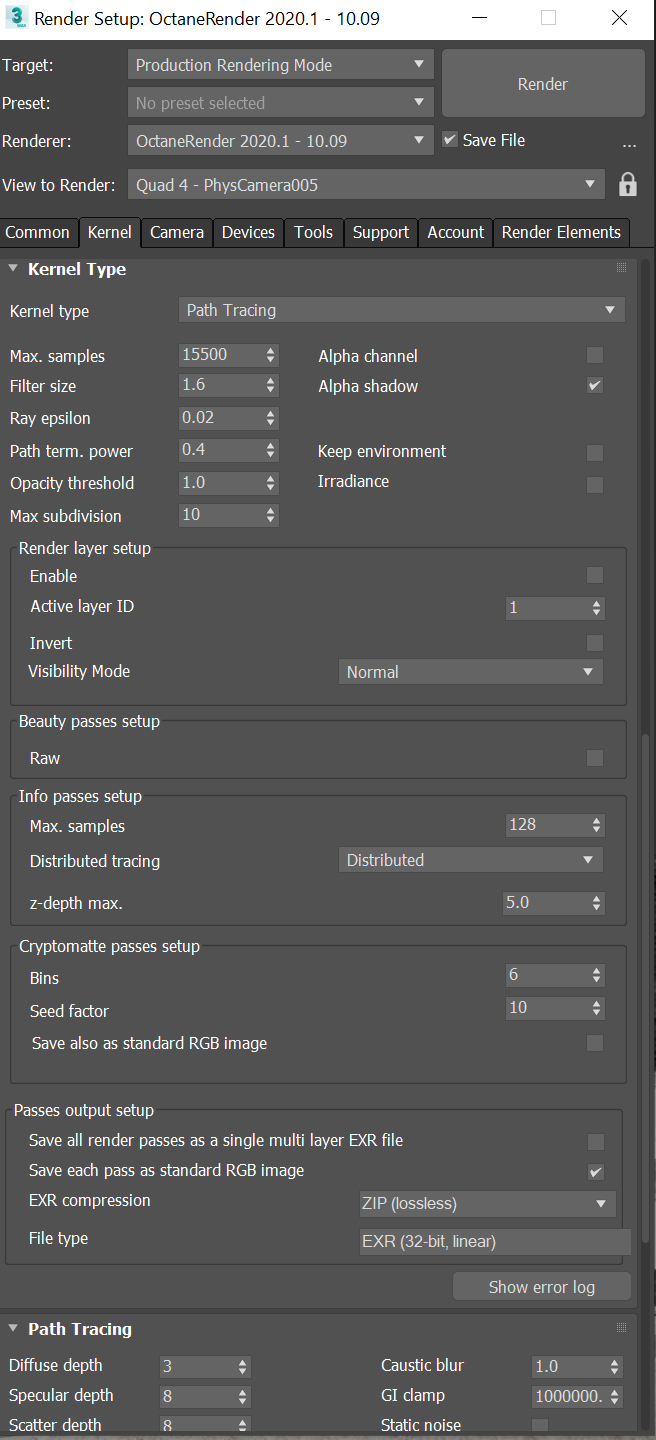
Task: Open the EXR compression dropdown
Action: 487,1204
